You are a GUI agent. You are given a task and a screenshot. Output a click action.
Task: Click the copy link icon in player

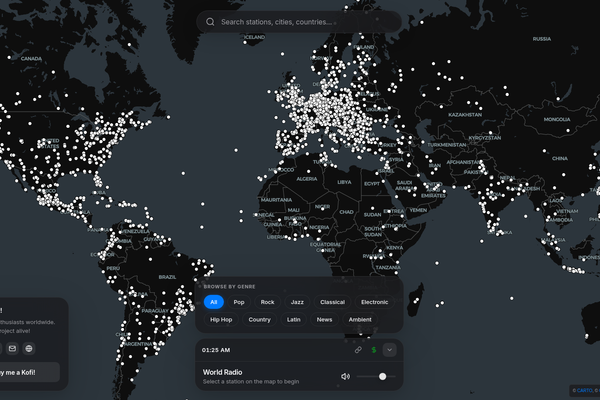358,350
